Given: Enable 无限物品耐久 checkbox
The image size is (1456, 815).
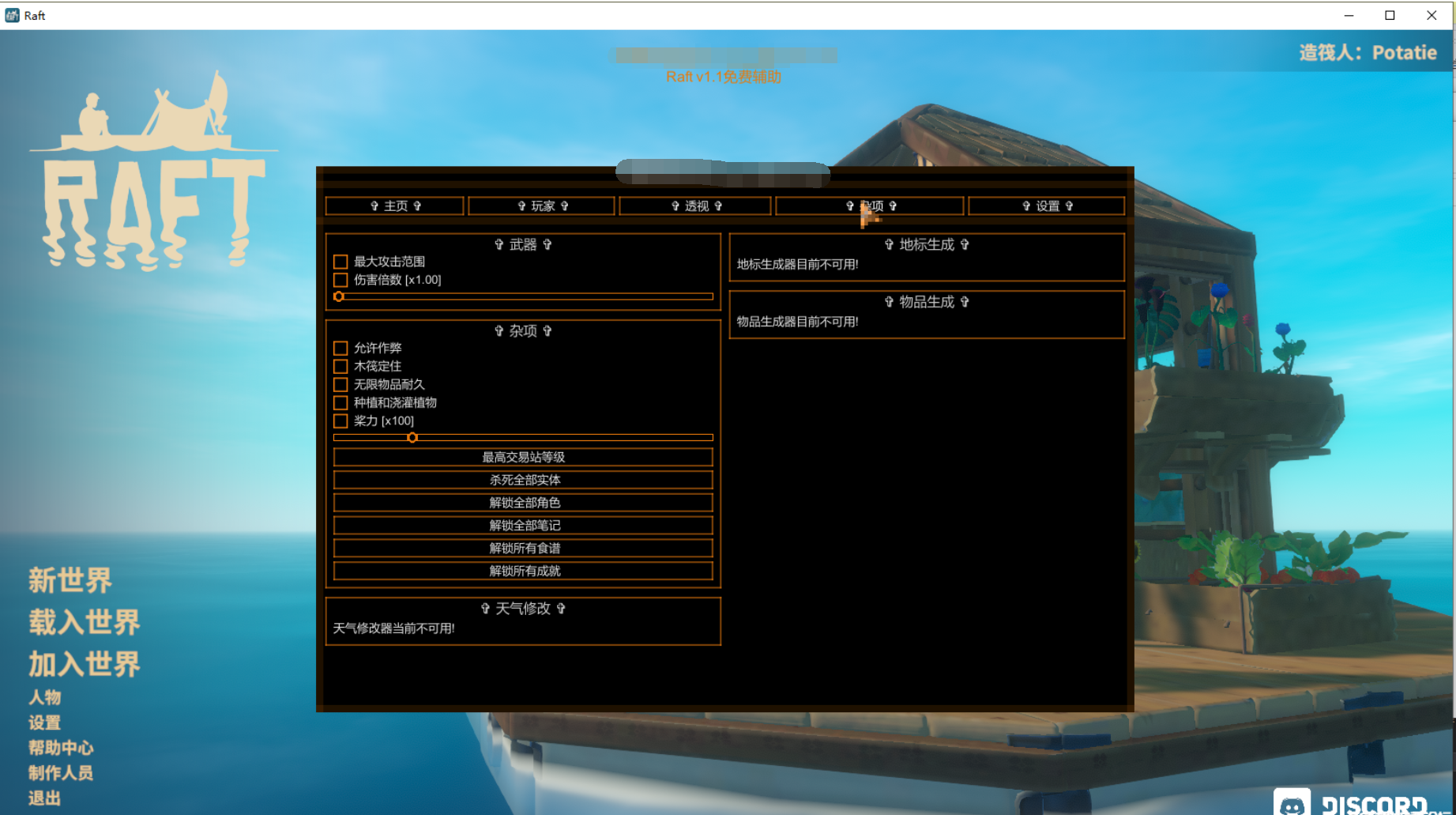Looking at the screenshot, I should tap(340, 384).
